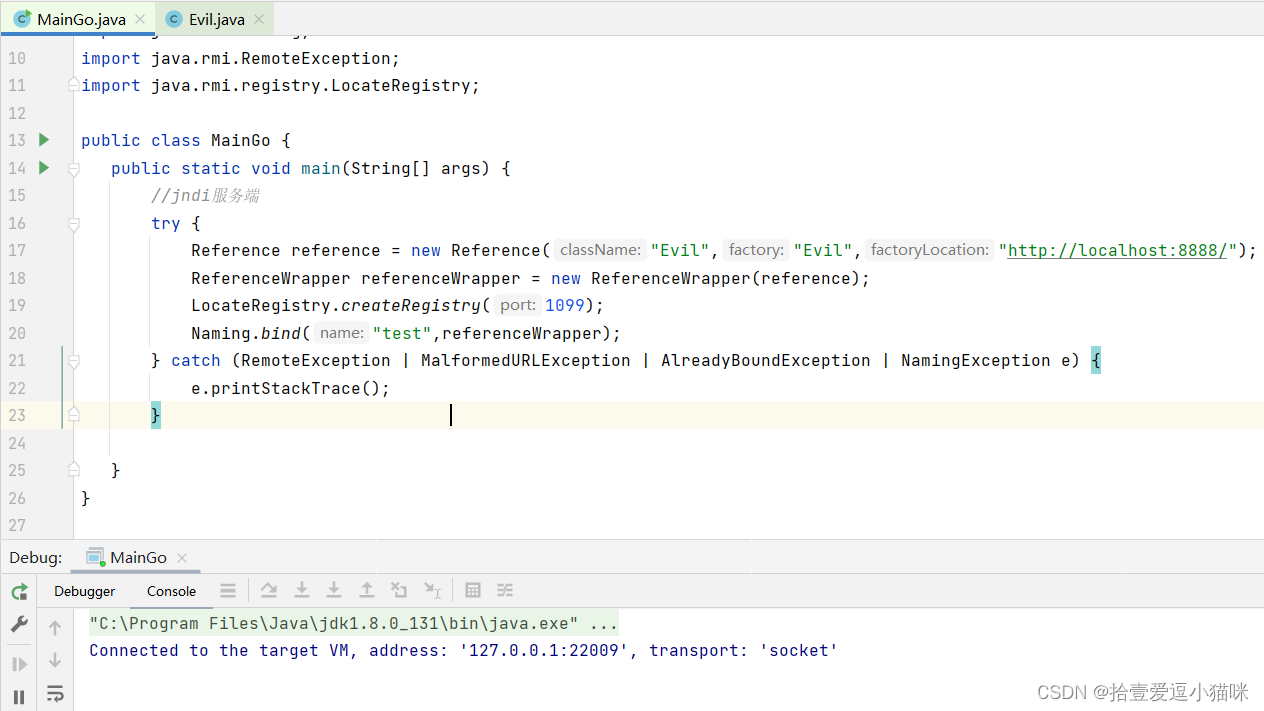
Task: Click the java.exe command line in console
Action: 354,624
